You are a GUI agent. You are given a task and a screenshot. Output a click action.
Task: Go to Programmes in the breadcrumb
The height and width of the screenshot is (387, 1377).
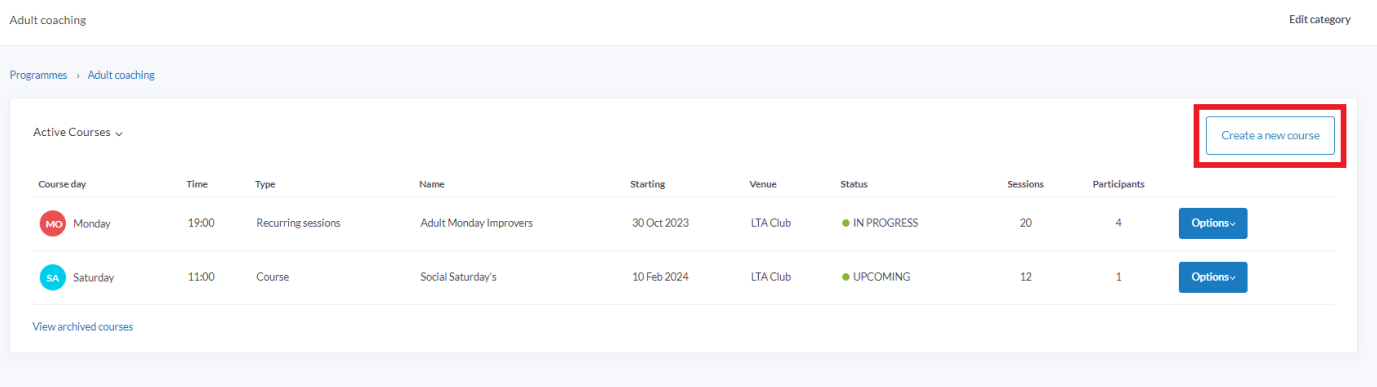click(38, 75)
